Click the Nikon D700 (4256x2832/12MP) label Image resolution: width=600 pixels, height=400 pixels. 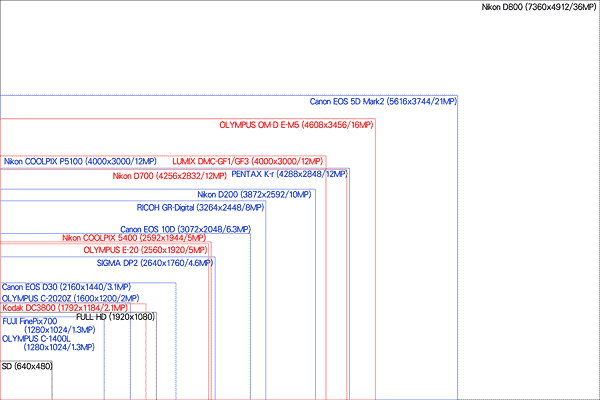170,176
